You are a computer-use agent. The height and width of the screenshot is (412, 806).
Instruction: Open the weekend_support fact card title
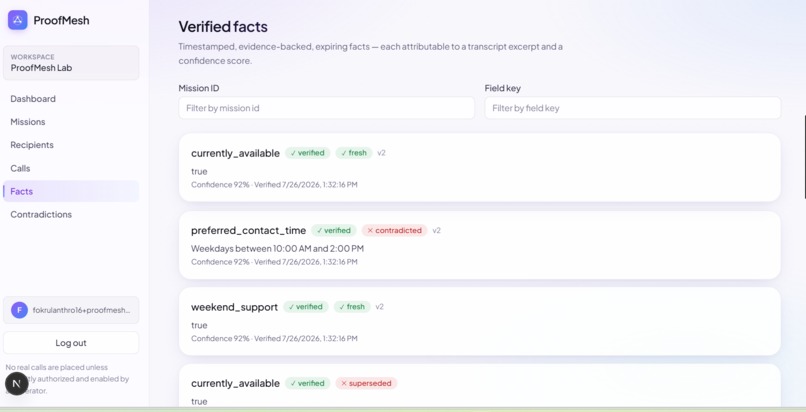pos(234,307)
